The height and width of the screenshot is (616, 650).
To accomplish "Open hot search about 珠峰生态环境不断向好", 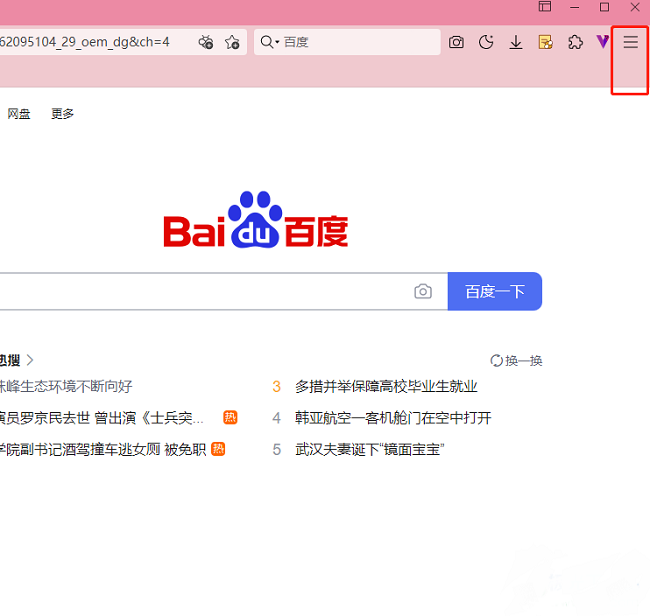I will tap(66, 386).
